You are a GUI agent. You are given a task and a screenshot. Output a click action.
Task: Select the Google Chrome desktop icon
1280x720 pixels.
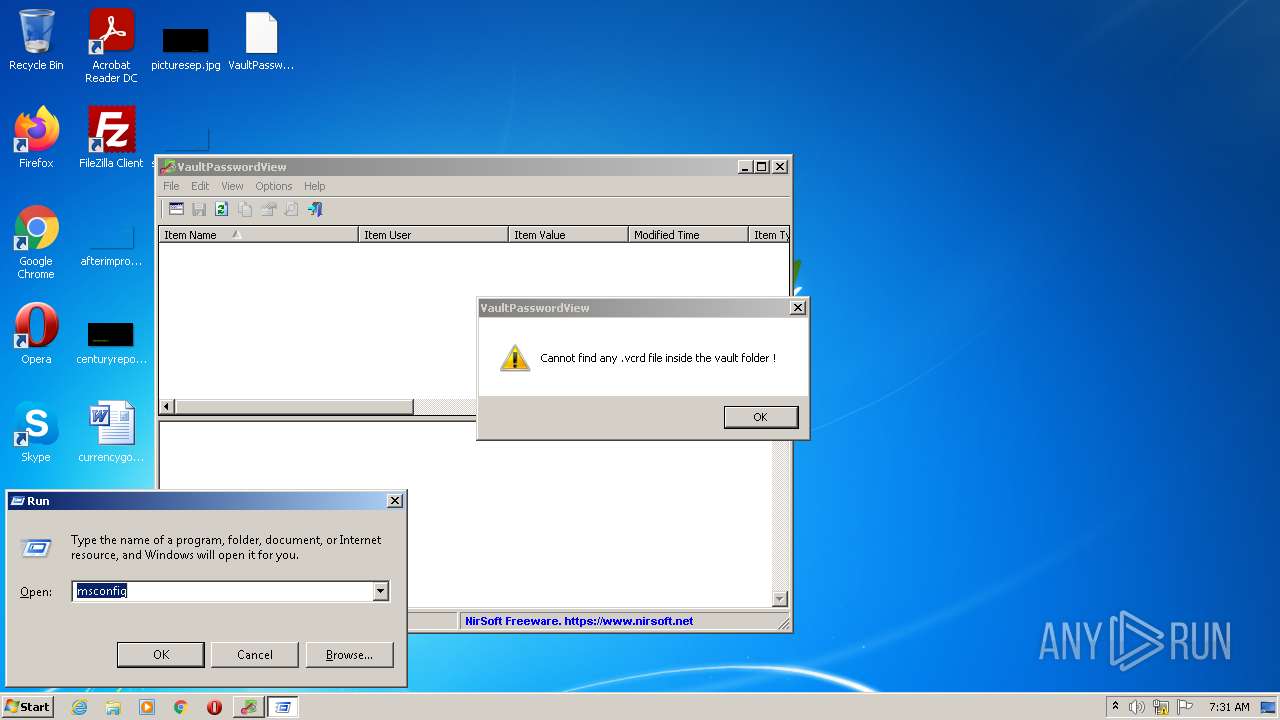[36, 243]
